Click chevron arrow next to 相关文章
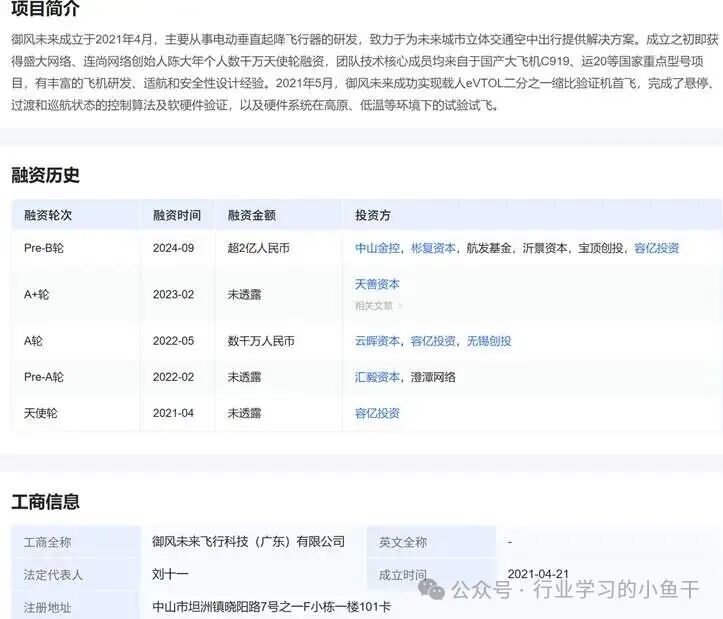Image resolution: width=723 pixels, height=619 pixels. pyautogui.click(x=400, y=306)
